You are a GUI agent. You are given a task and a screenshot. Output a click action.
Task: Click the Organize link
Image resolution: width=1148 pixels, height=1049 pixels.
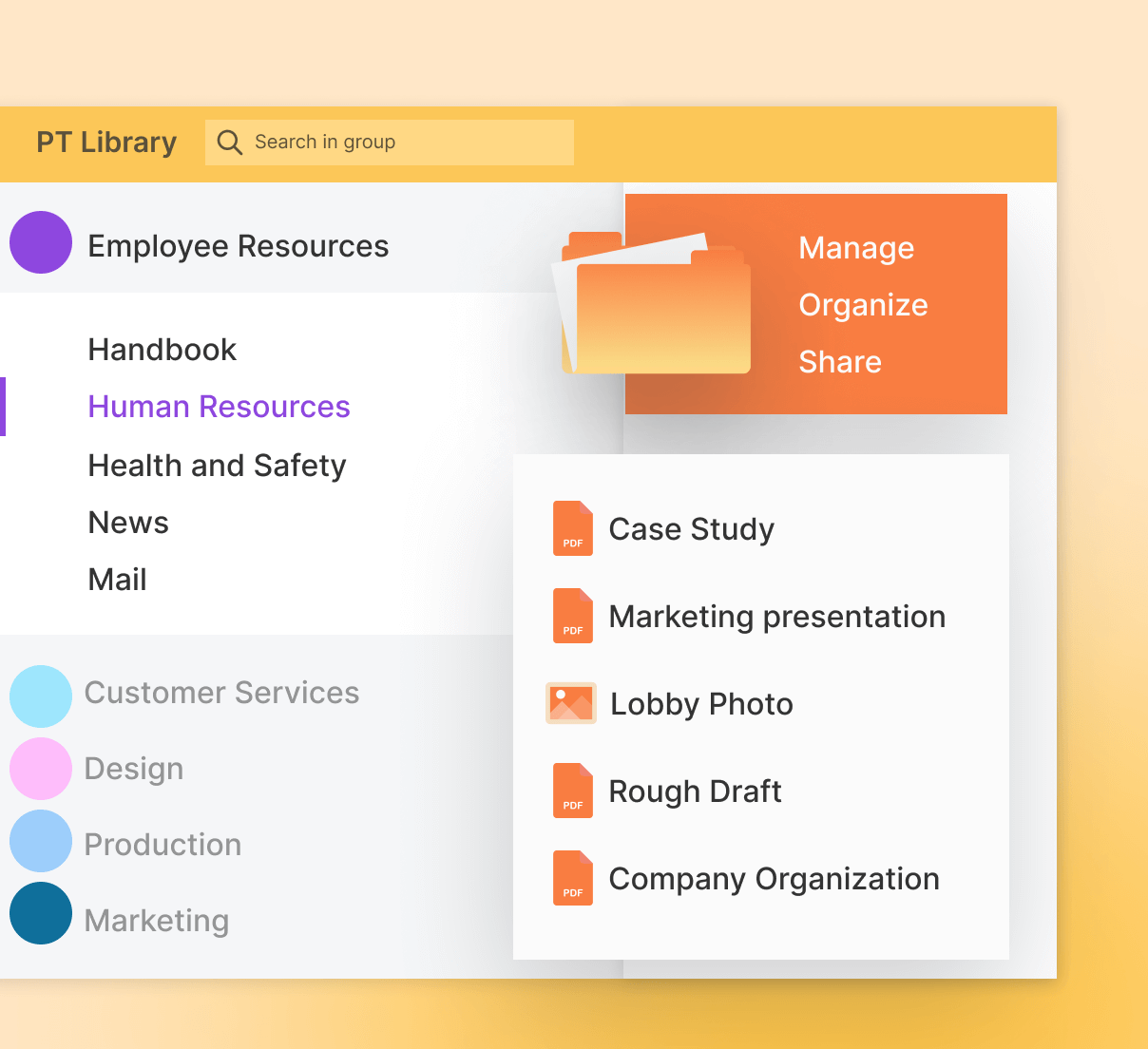pos(863,305)
